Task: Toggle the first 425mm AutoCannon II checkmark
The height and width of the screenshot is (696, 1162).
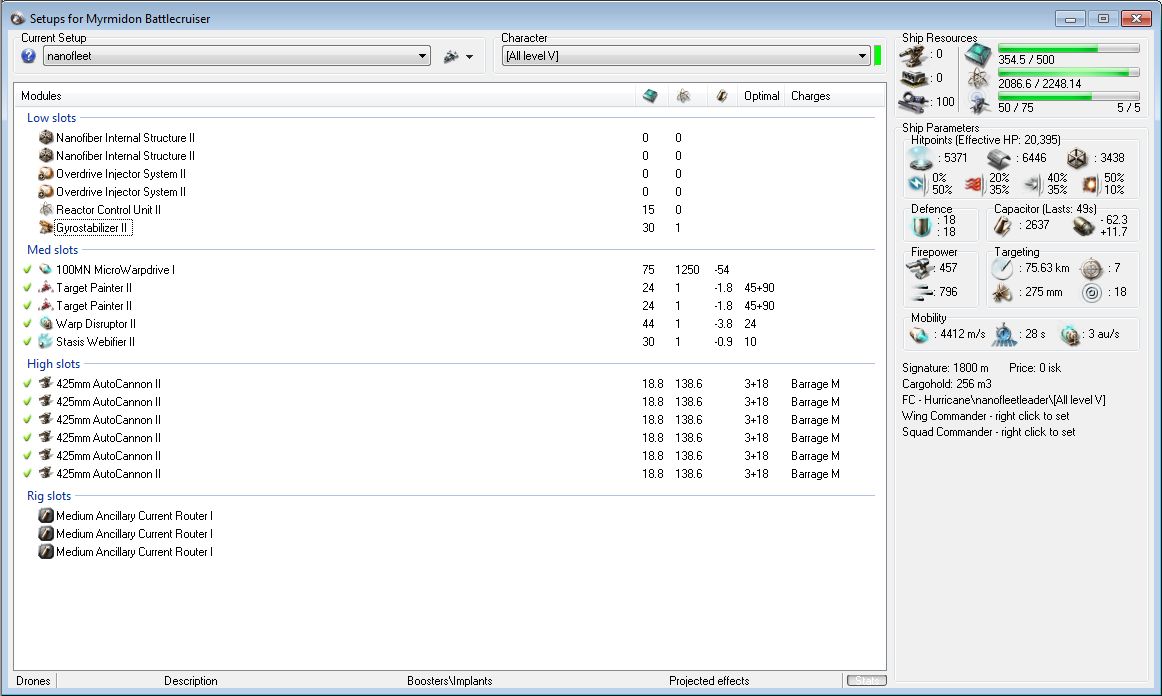Action: tap(27, 384)
